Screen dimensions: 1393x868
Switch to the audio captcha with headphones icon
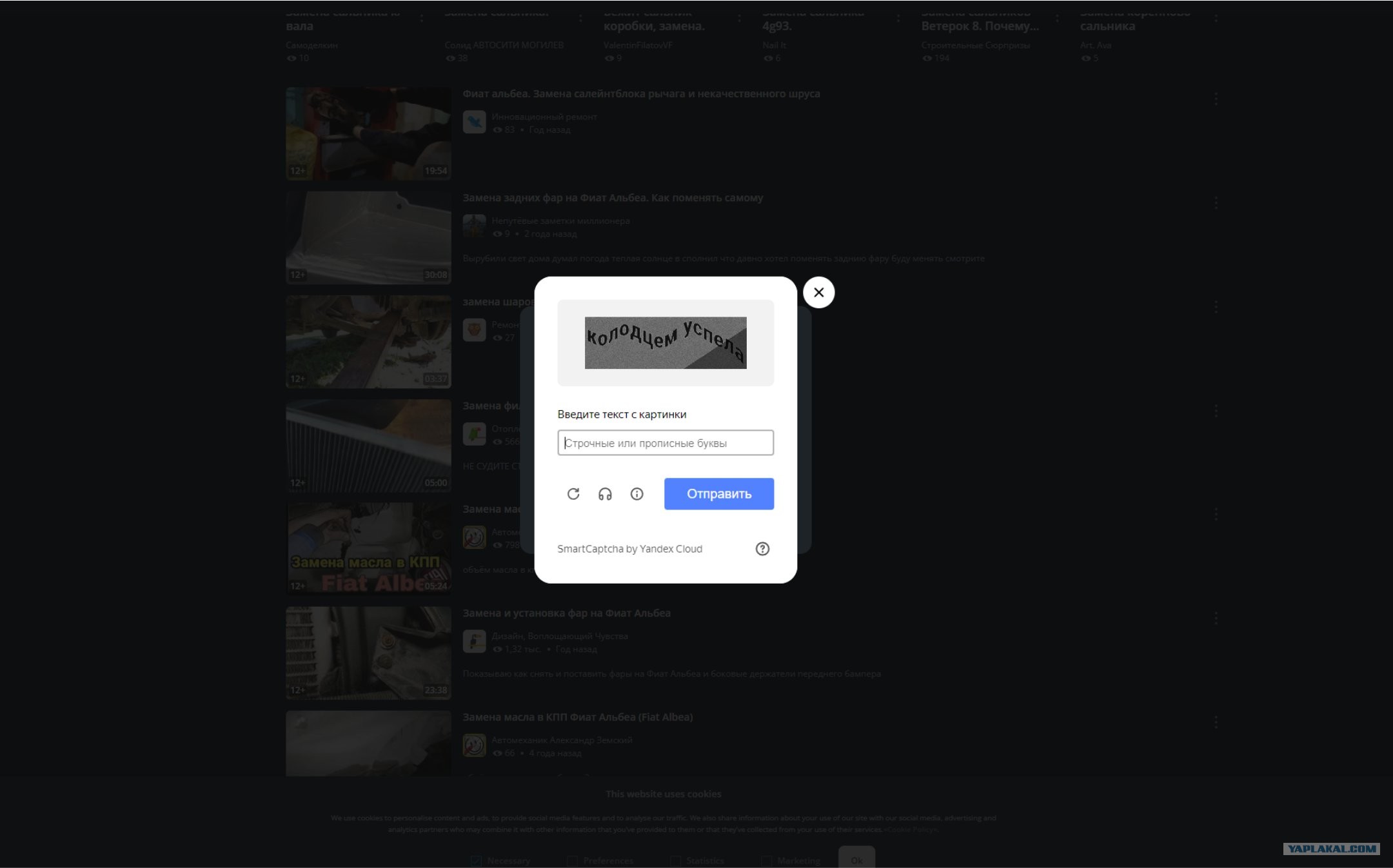tap(605, 494)
